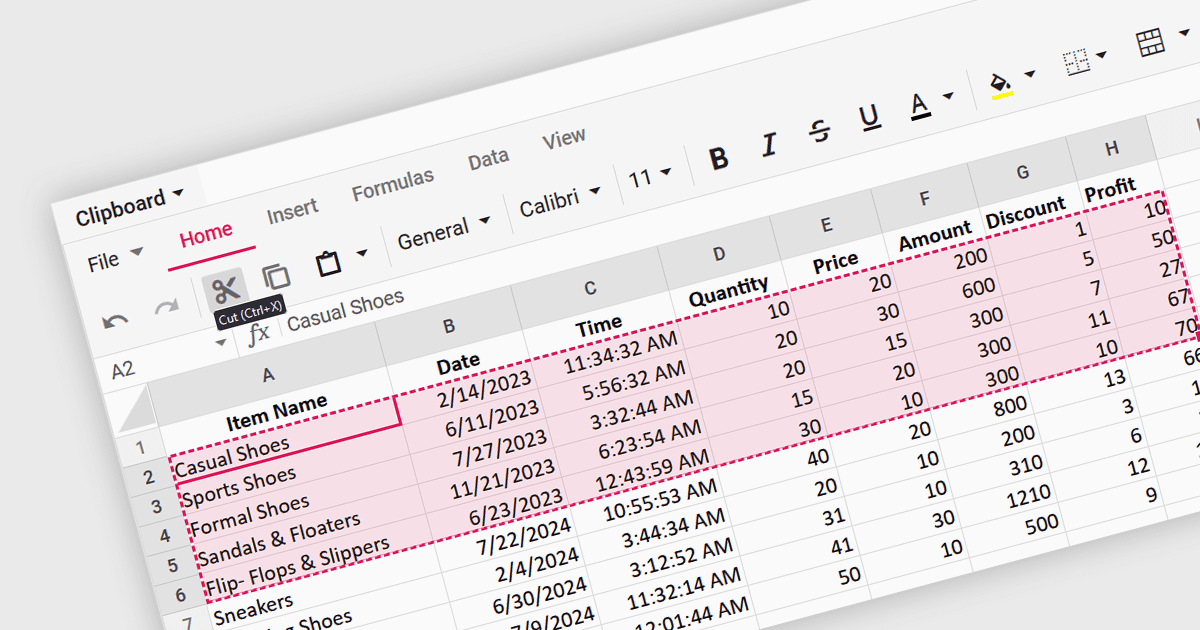The image size is (1200, 630).
Task: Click the Name Box showing A2
Action: (123, 371)
